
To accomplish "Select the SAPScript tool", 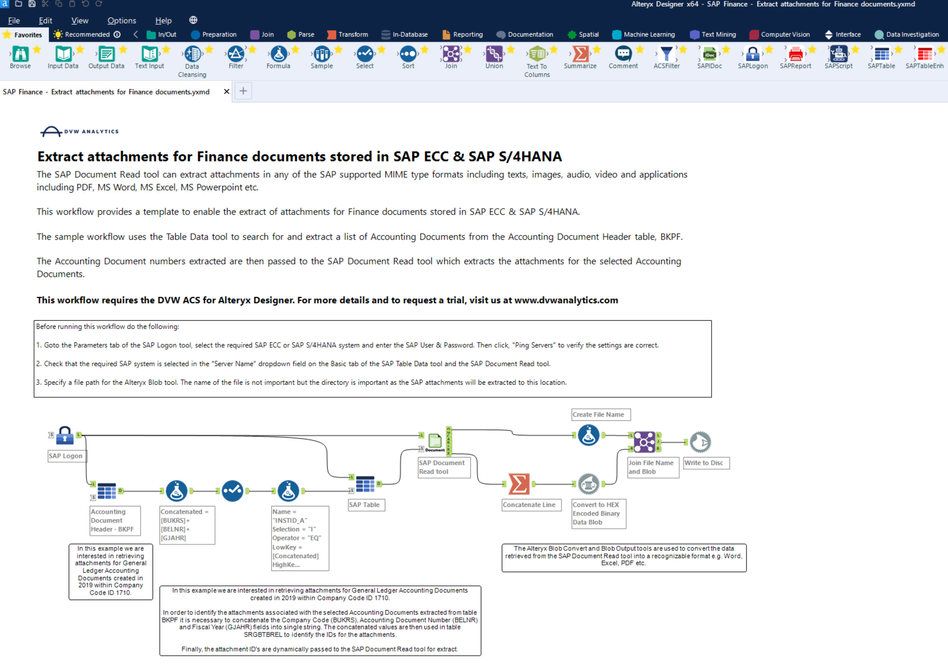I will (839, 54).
